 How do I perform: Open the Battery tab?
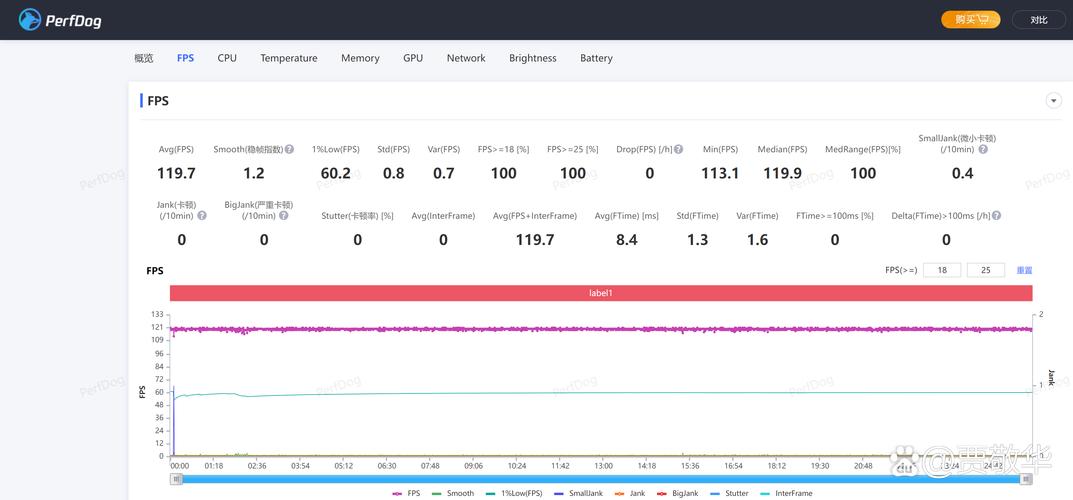pyautogui.click(x=596, y=58)
